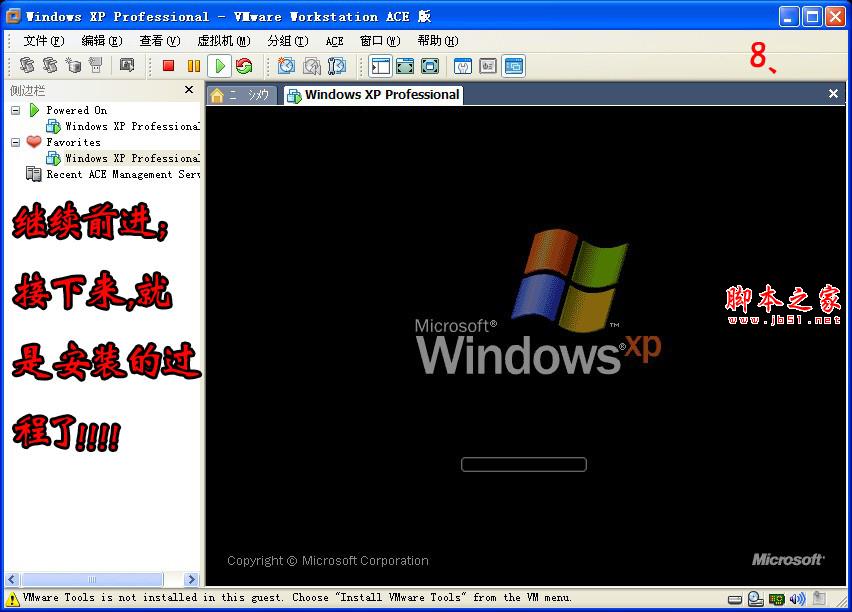The height and width of the screenshot is (612, 852).
Task: Click the VMware Tools not installed message
Action: 297,597
